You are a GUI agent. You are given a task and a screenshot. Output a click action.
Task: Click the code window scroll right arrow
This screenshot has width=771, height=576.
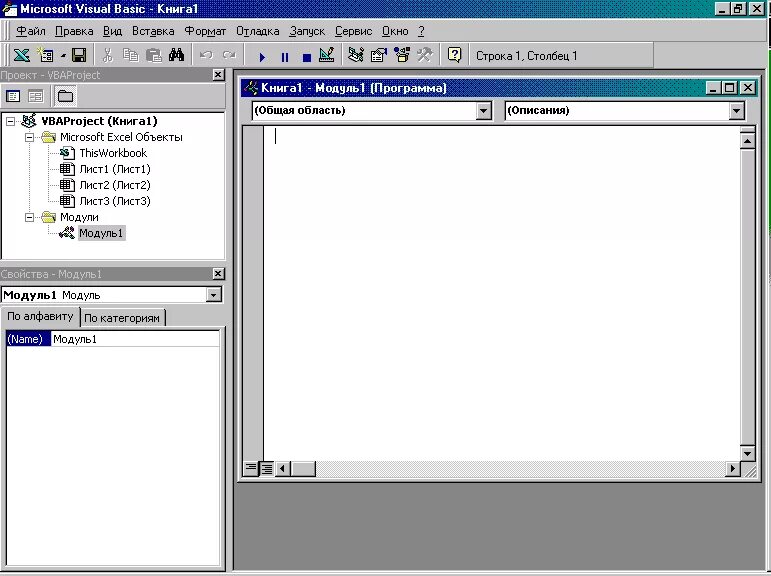(x=733, y=469)
